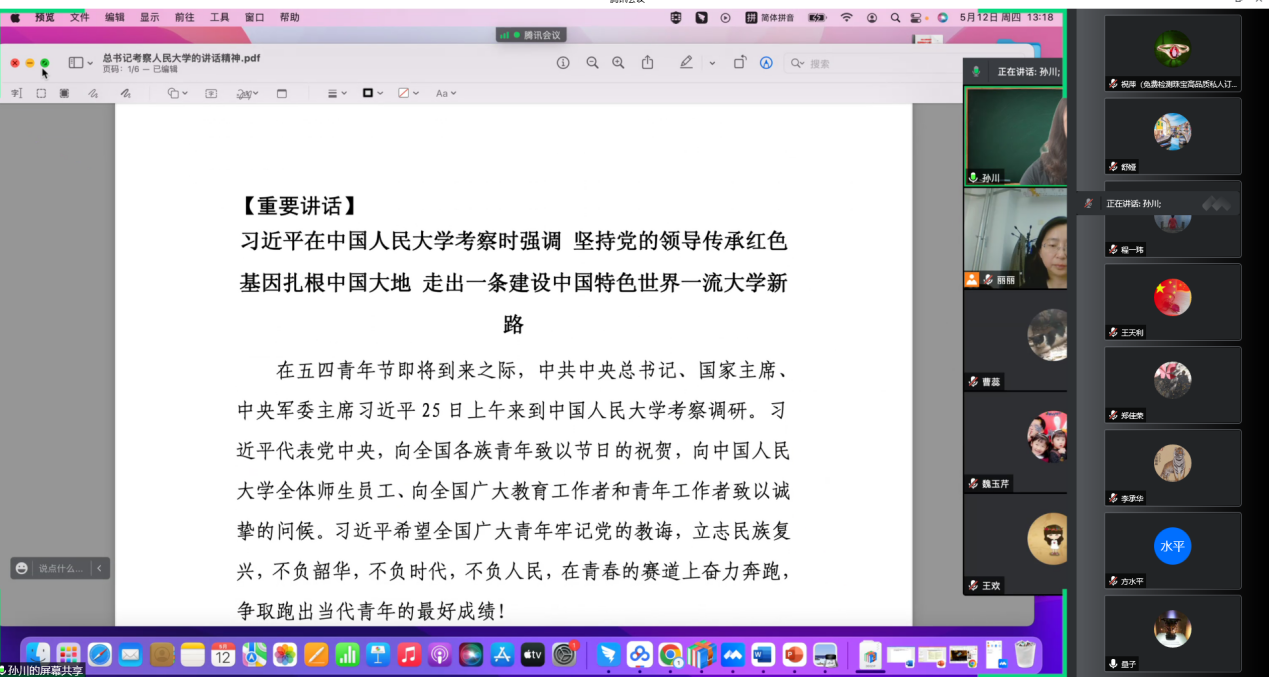Image resolution: width=1269 pixels, height=677 pixels.
Task: Open the border color dropdown
Action: coord(373,93)
